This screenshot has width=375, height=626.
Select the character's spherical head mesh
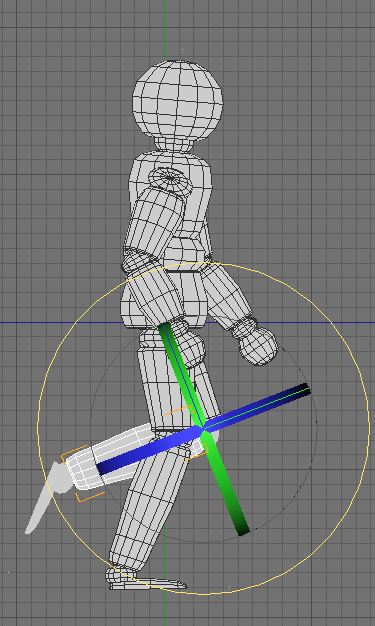(178, 99)
